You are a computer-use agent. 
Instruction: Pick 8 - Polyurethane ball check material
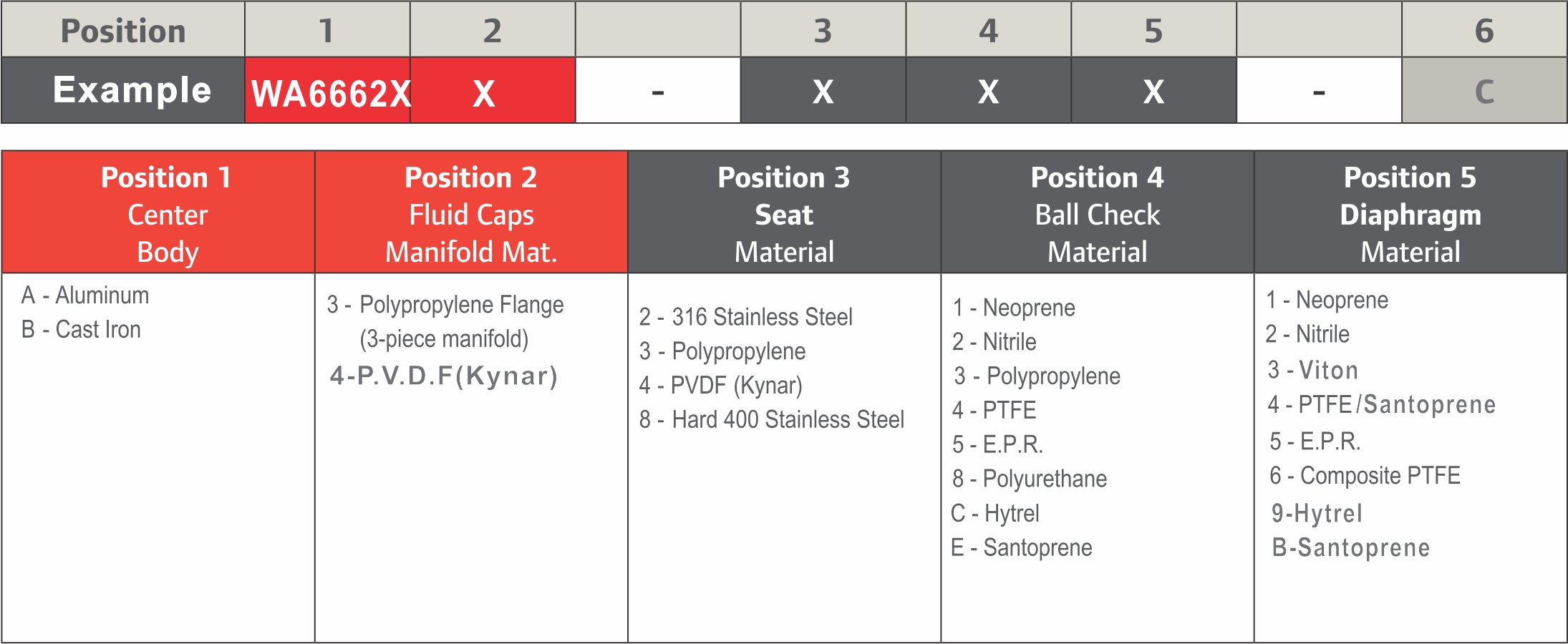point(1029,479)
